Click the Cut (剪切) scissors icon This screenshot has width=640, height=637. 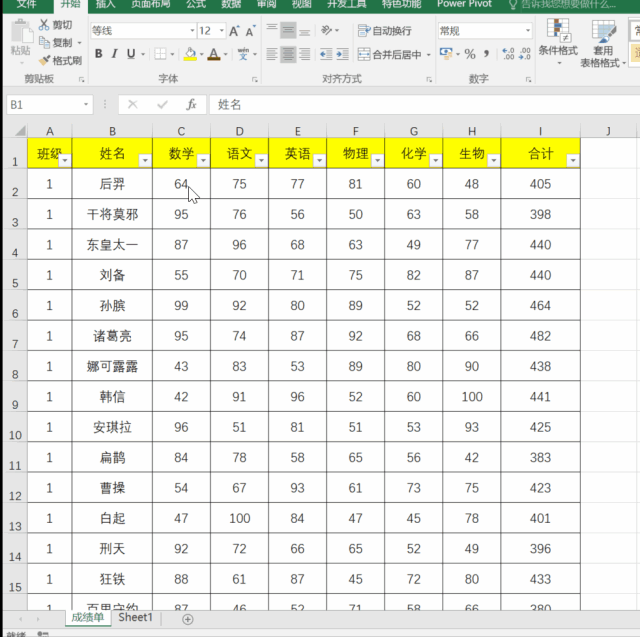click(44, 25)
